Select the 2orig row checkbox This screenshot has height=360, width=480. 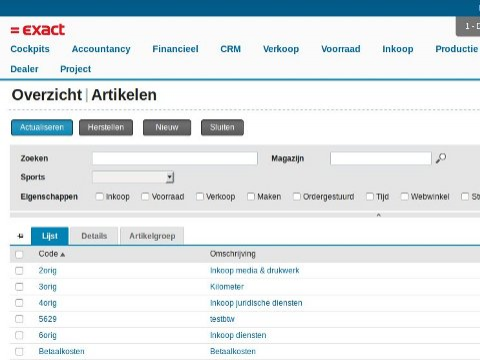[19, 271]
